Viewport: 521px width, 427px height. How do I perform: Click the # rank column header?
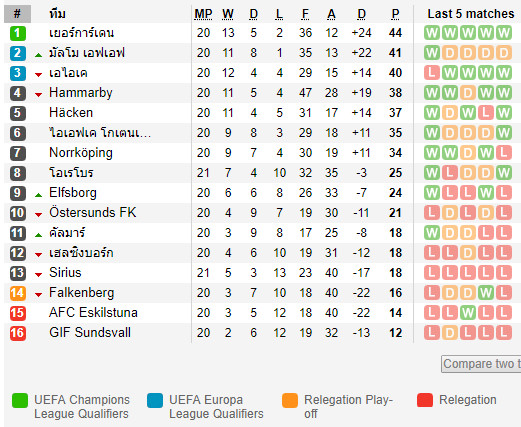pos(17,14)
